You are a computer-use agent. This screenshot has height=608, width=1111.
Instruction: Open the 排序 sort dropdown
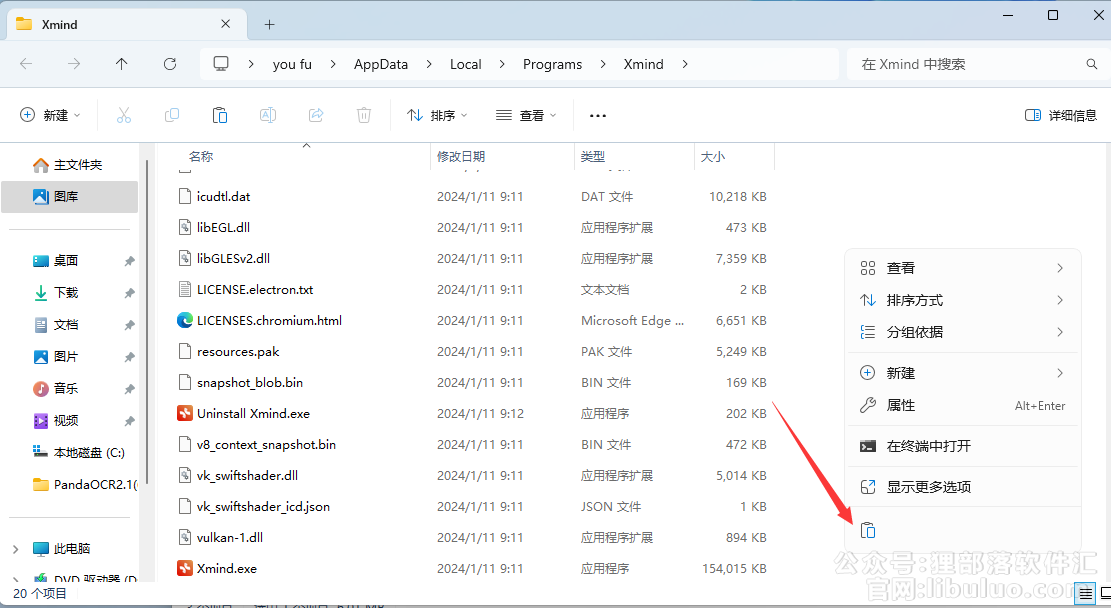[x=437, y=115]
